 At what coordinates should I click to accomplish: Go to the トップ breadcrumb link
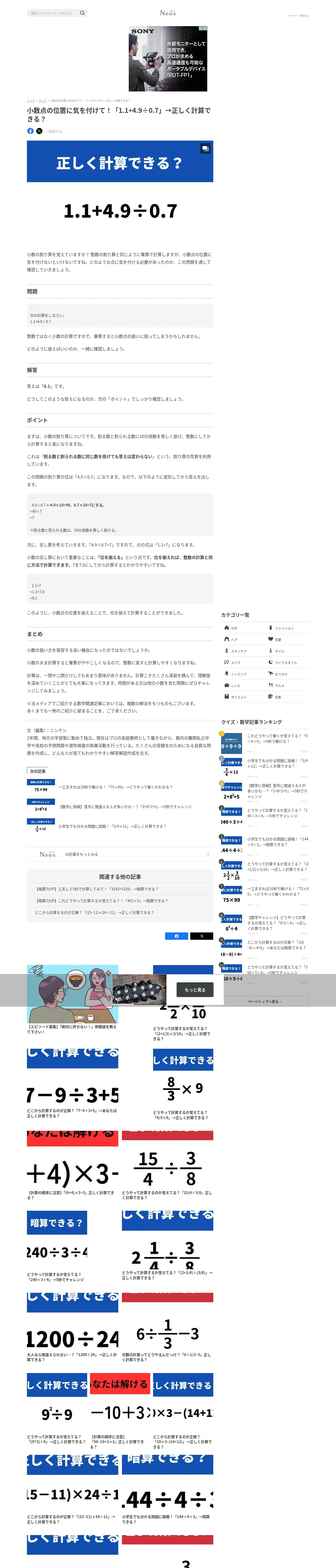click(x=31, y=100)
